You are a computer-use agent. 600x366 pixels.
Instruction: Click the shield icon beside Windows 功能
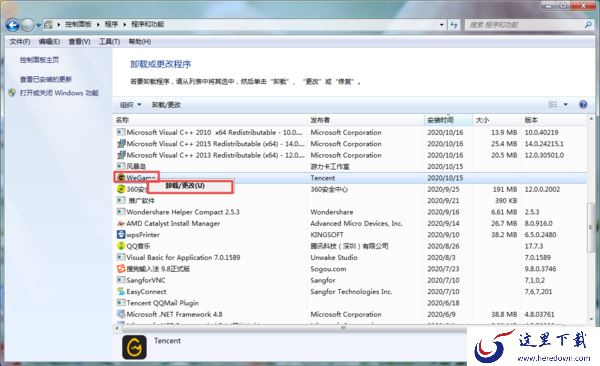12,93
